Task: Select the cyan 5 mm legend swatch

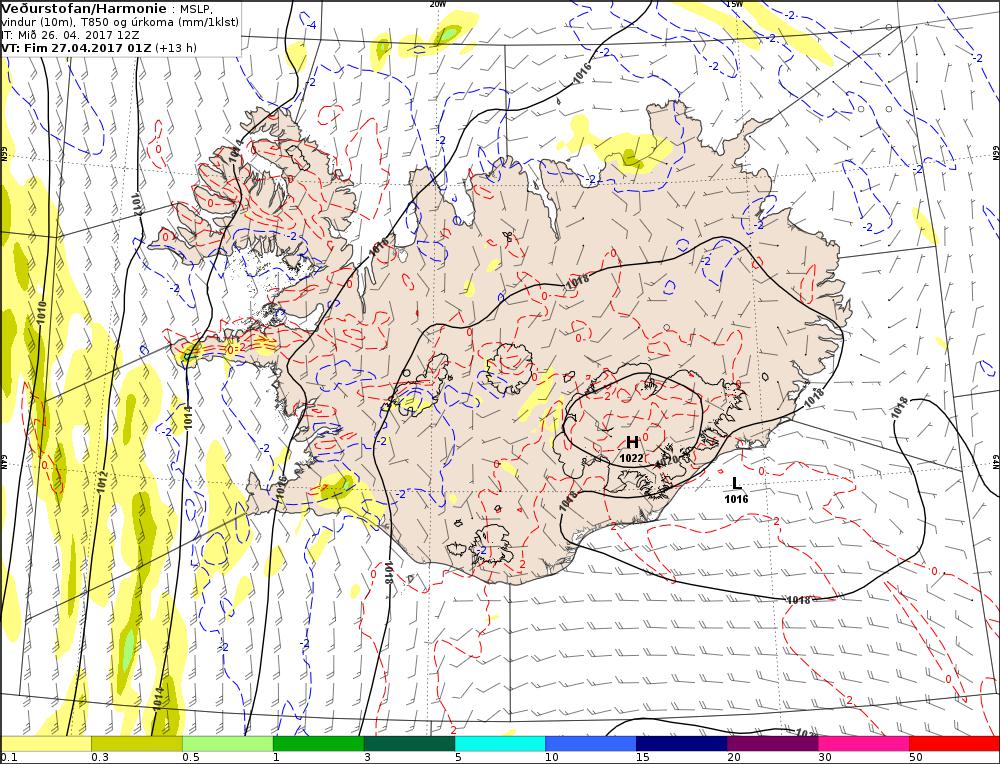Action: point(500,743)
